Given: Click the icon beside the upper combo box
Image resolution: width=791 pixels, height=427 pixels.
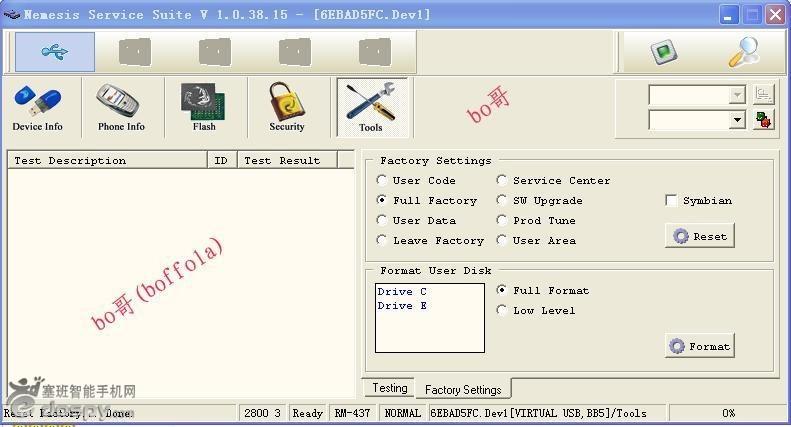Looking at the screenshot, I should point(763,94).
